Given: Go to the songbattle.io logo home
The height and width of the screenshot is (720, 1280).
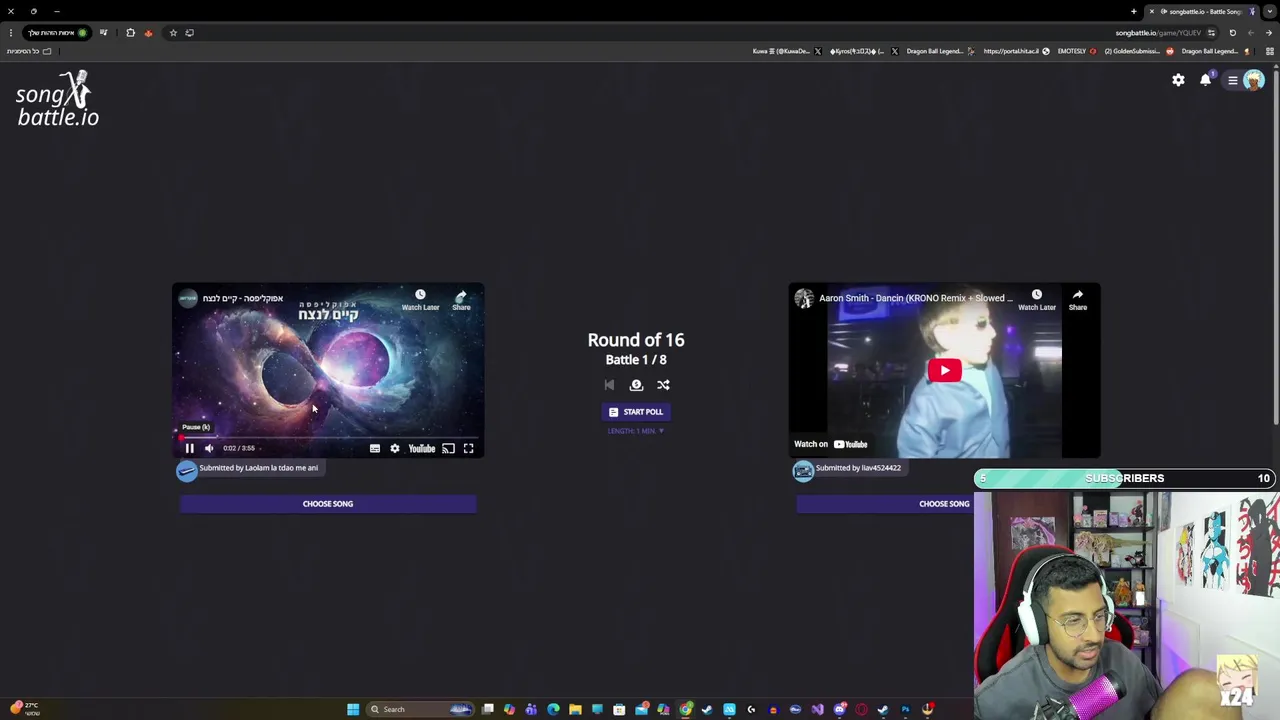Looking at the screenshot, I should [x=57, y=99].
